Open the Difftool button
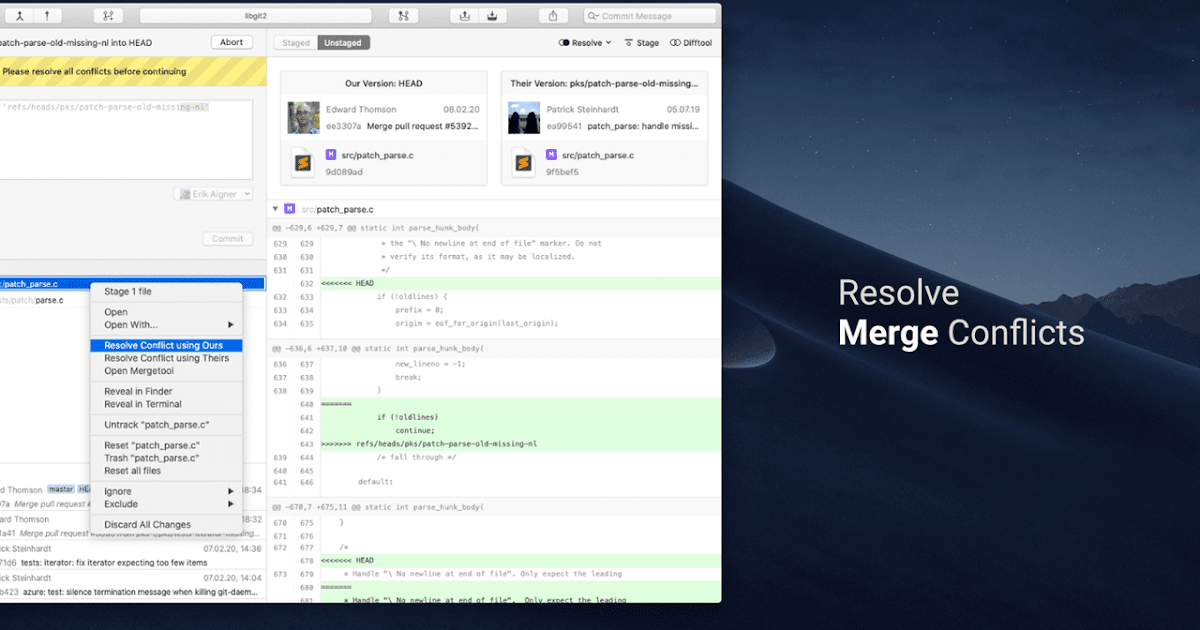The width and height of the screenshot is (1200, 630). pyautogui.click(x=691, y=43)
